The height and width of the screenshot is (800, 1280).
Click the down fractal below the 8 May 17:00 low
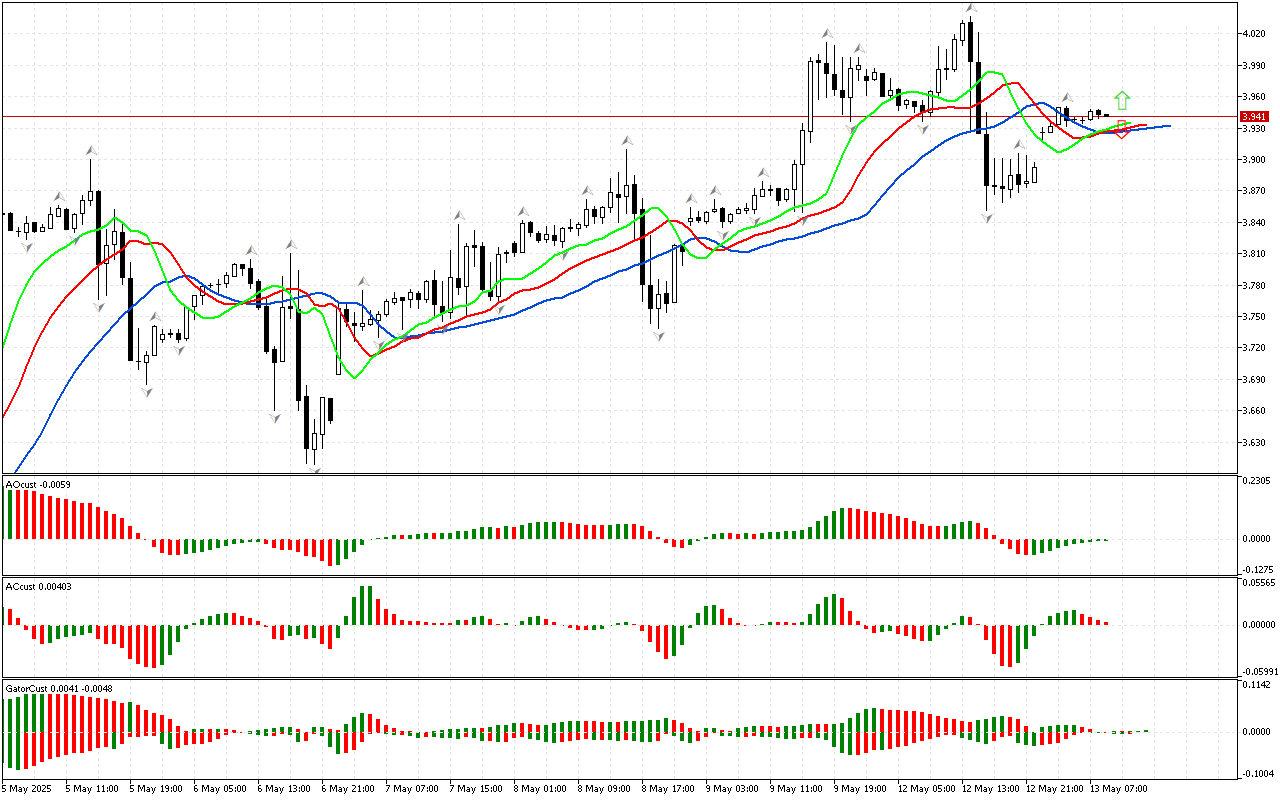coord(659,337)
